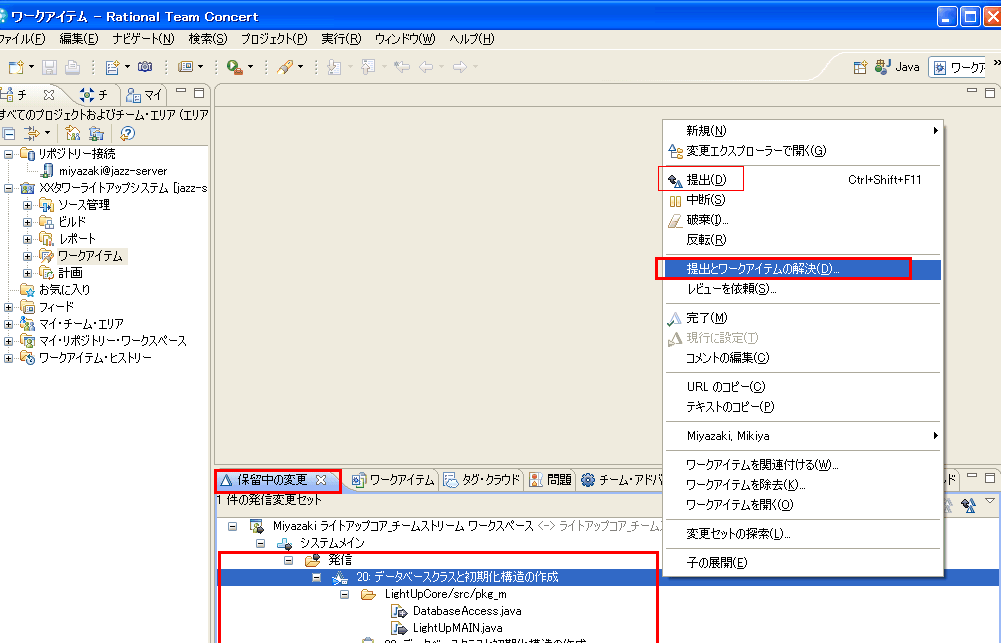Viewport: 1001px width, 643px height.
Task: Select 破棄(I)... in the context menu
Action: pyautogui.click(x=802, y=220)
